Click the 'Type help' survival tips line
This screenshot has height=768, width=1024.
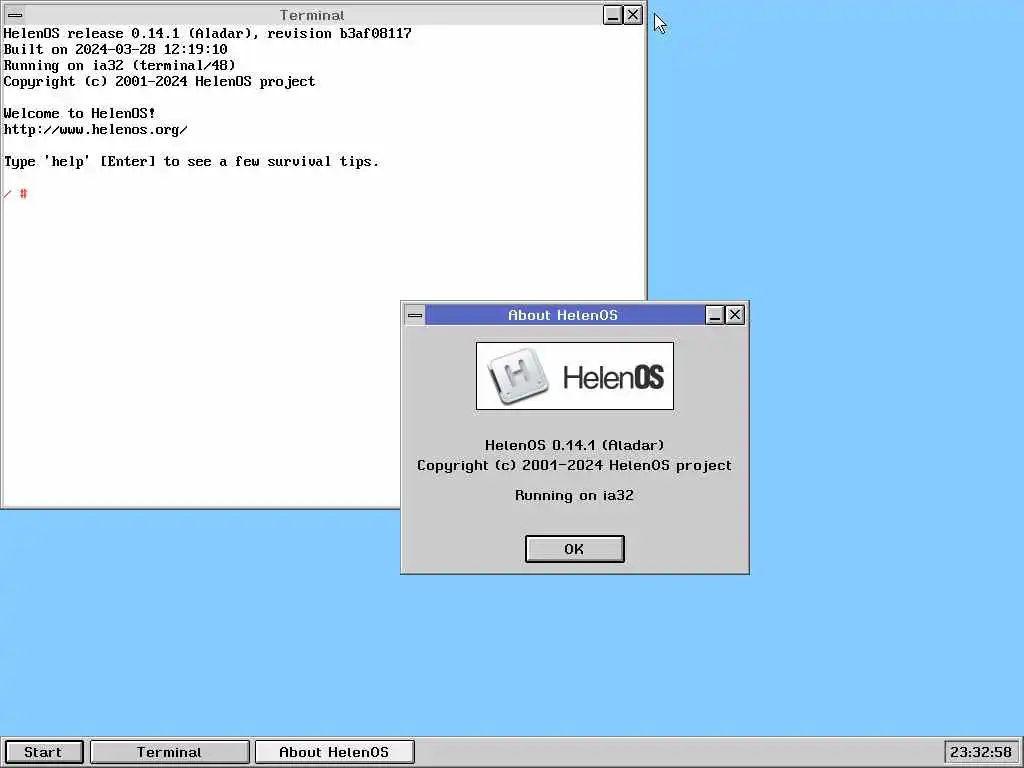pyautogui.click(x=191, y=161)
